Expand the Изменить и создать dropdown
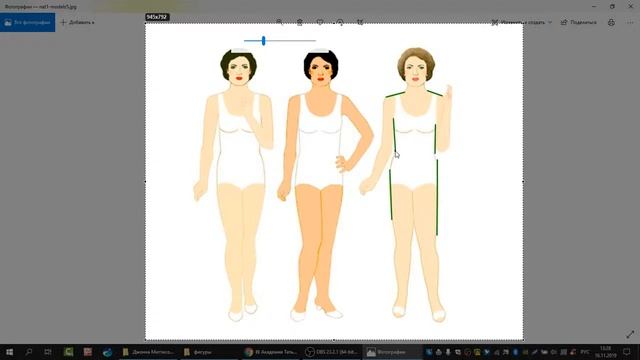This screenshot has height=360, width=640. pos(522,22)
